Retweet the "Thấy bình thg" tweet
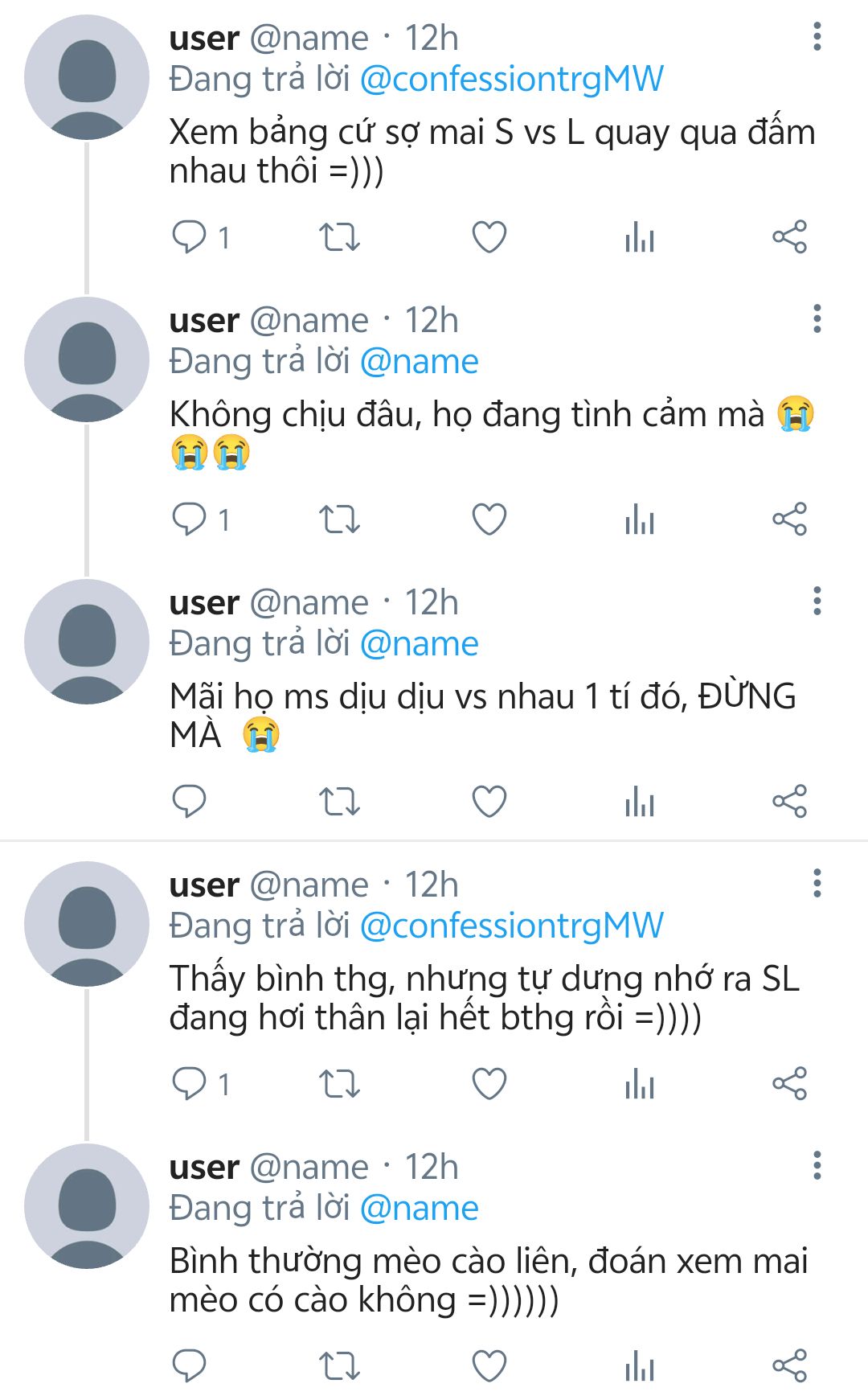 point(339,1084)
